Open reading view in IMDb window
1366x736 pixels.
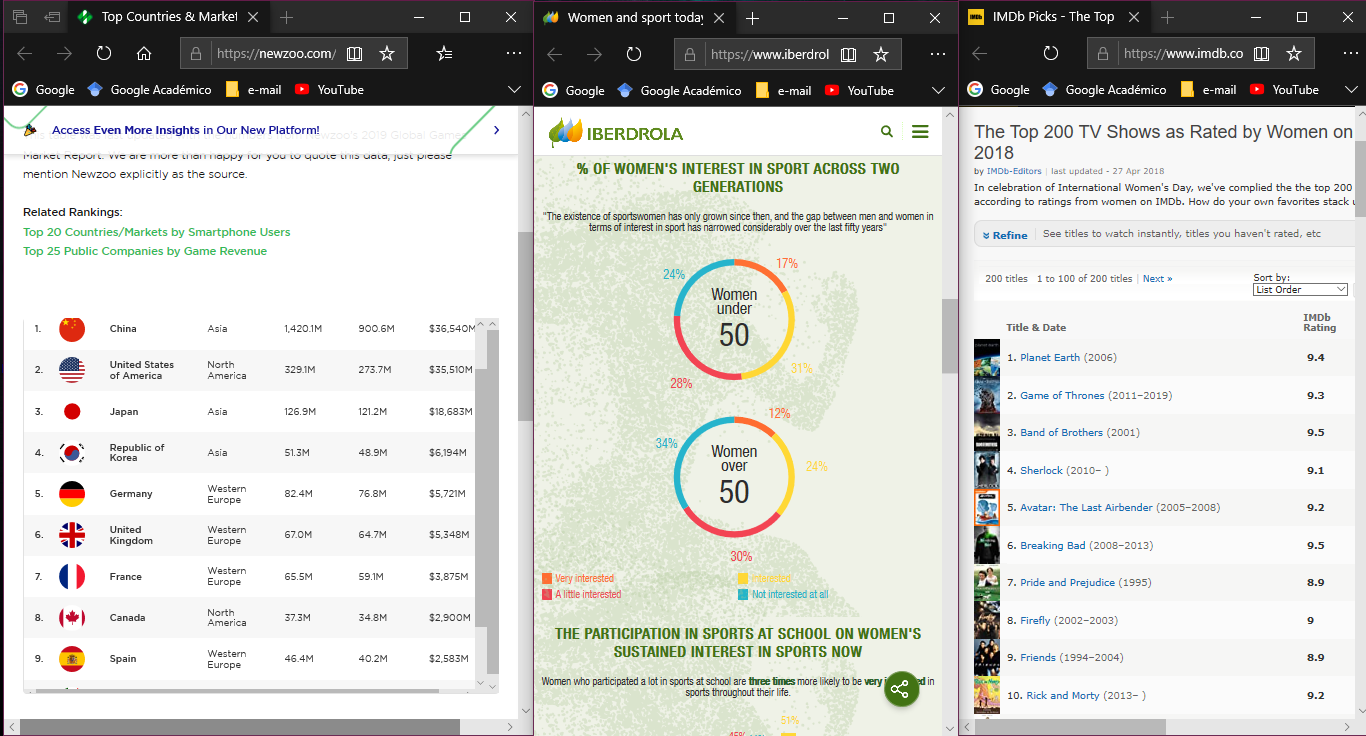pyautogui.click(x=1262, y=54)
